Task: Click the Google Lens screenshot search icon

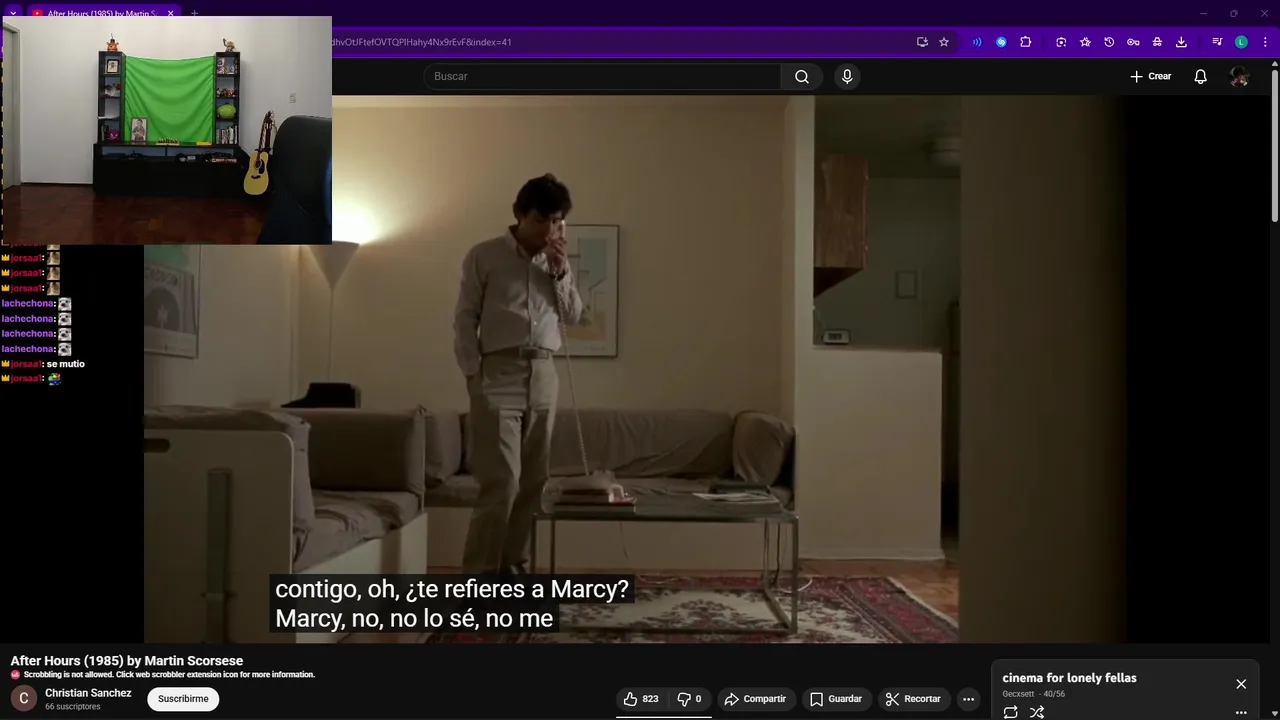Action: pyautogui.click(x=1061, y=42)
